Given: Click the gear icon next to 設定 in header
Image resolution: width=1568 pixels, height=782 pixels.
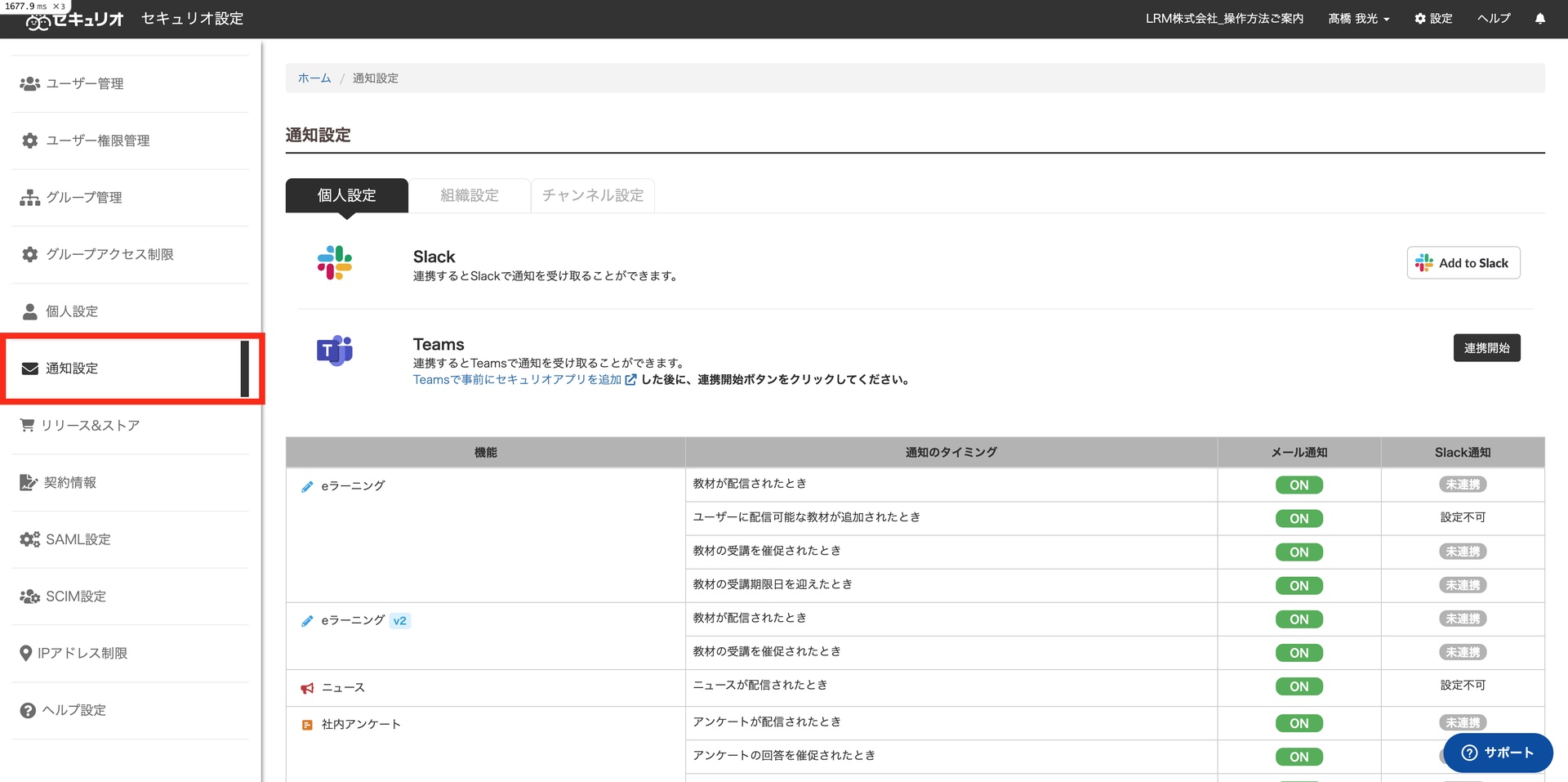Looking at the screenshot, I should (x=1420, y=19).
